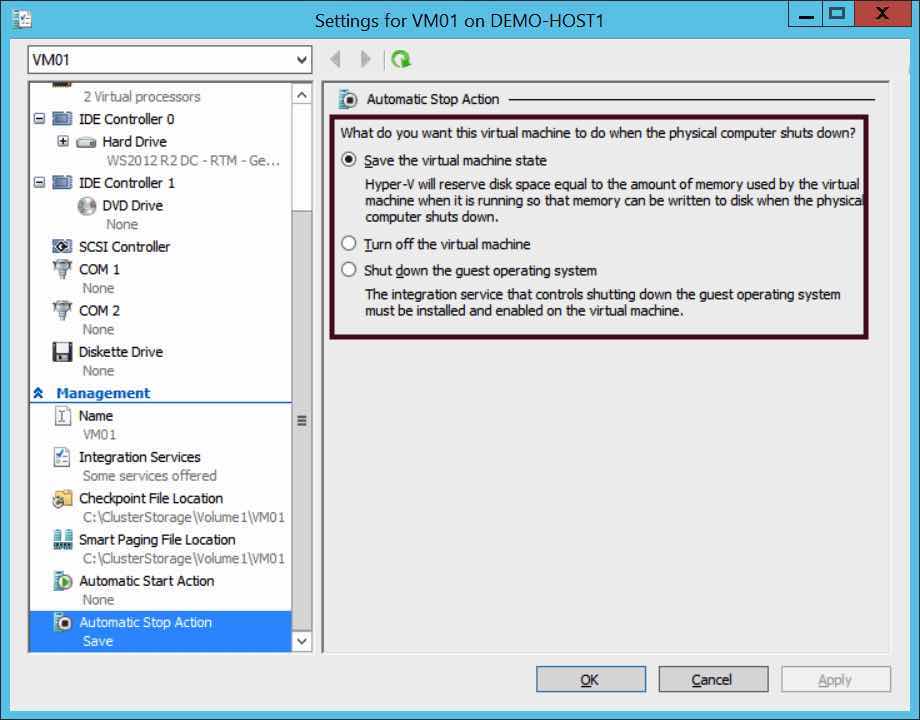Click the Smart Paging File Location icon
Screen dimensions: 920x720
(62, 539)
